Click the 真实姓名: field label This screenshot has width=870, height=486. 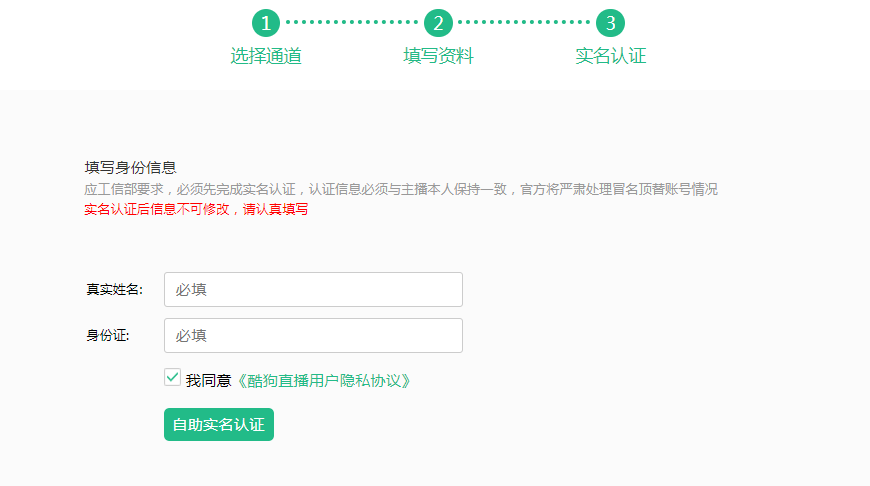[114, 290]
